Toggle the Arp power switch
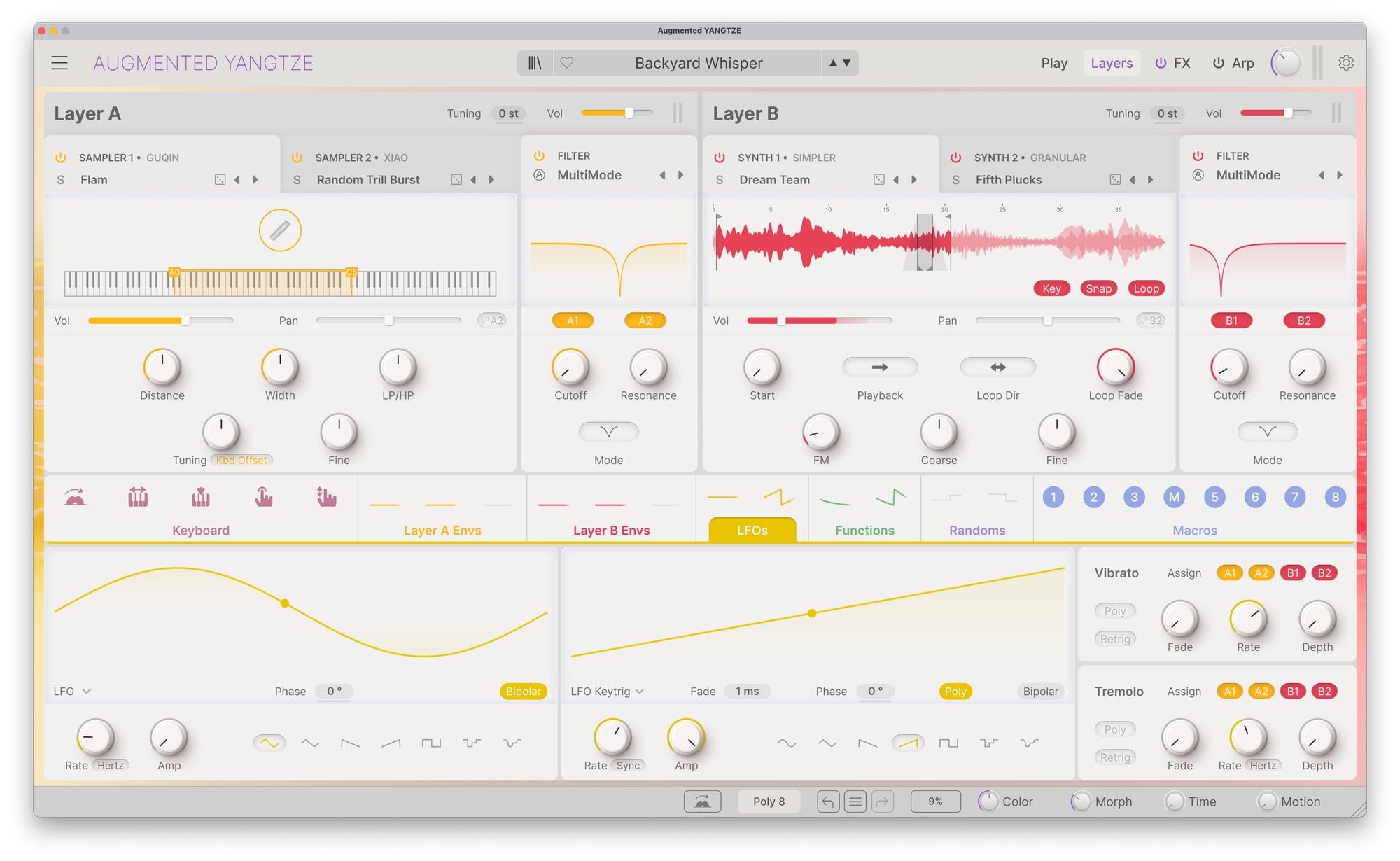This screenshot has height=861, width=1400. point(1219,63)
